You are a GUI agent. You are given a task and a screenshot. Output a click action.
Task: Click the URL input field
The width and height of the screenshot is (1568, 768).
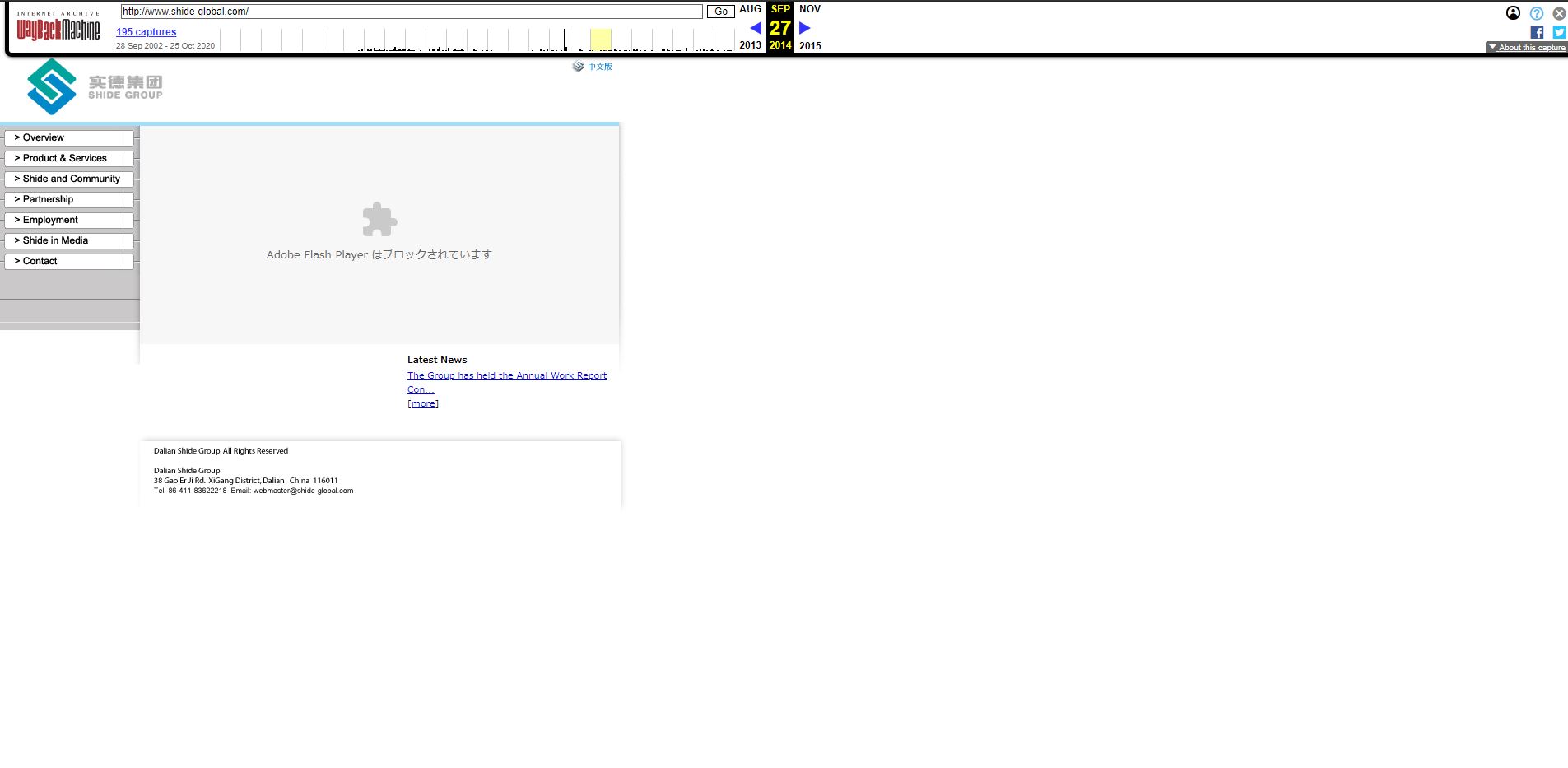(412, 12)
